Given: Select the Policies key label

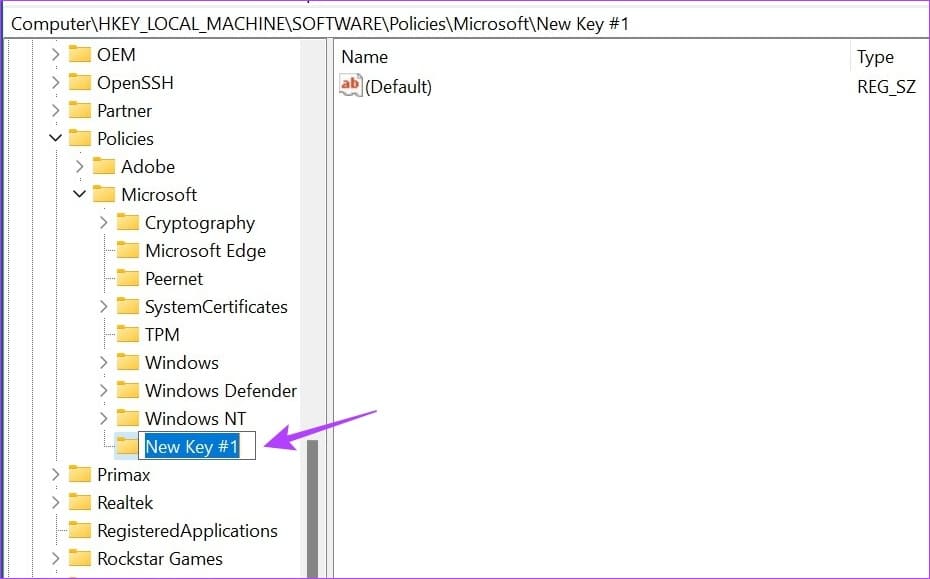Looking at the screenshot, I should click(x=125, y=138).
